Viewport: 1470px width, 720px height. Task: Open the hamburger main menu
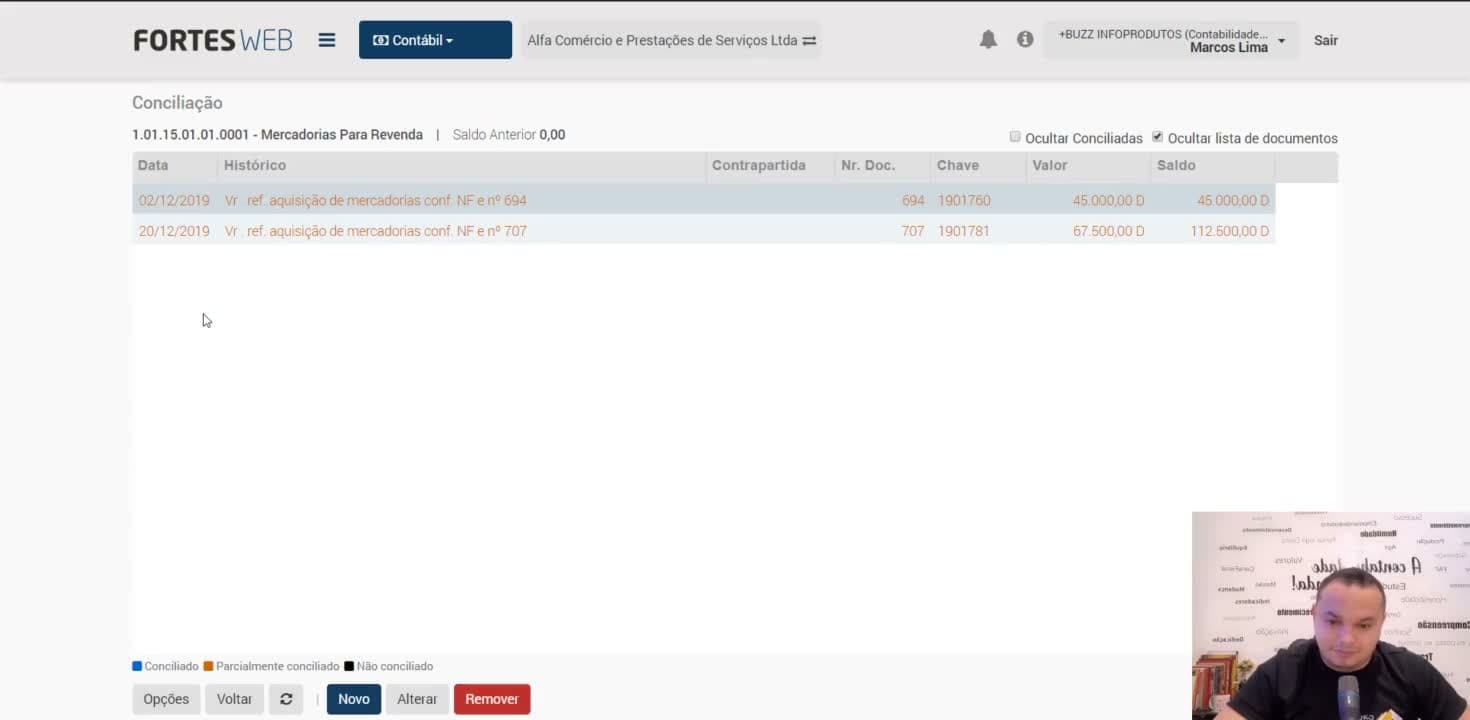pos(327,40)
